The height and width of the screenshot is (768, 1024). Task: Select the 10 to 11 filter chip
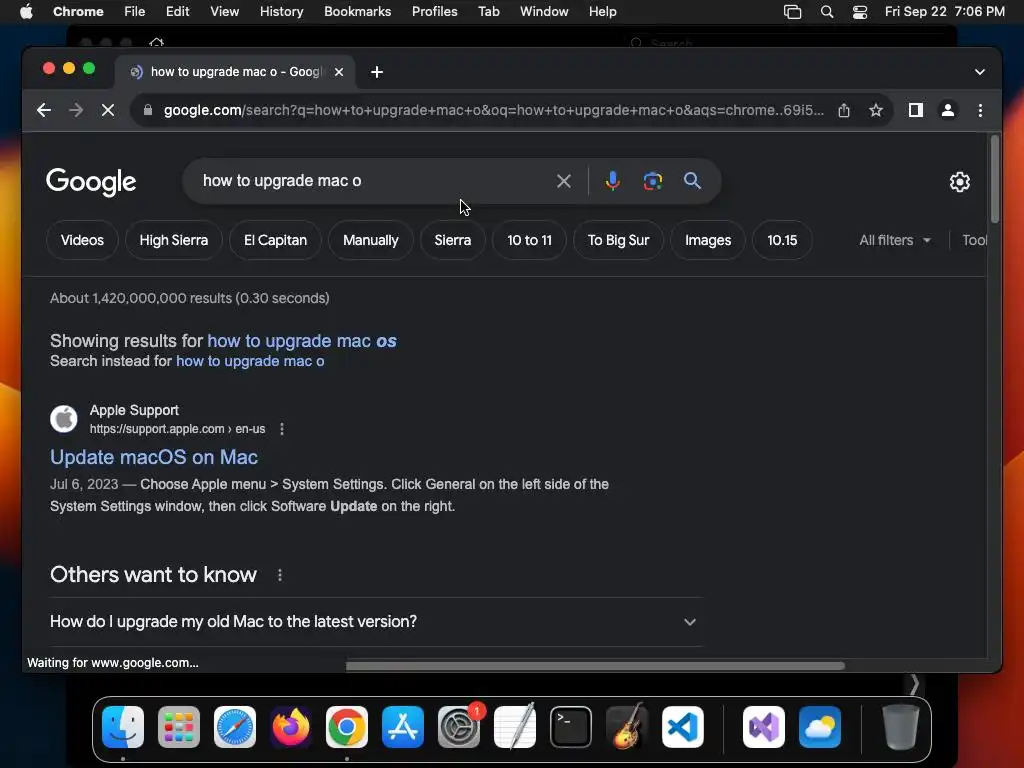pyautogui.click(x=529, y=240)
